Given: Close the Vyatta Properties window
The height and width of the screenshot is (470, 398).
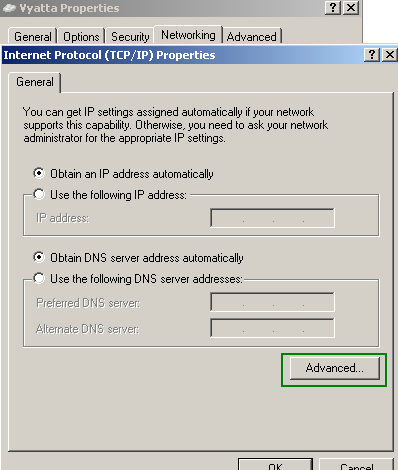Looking at the screenshot, I should point(351,8).
